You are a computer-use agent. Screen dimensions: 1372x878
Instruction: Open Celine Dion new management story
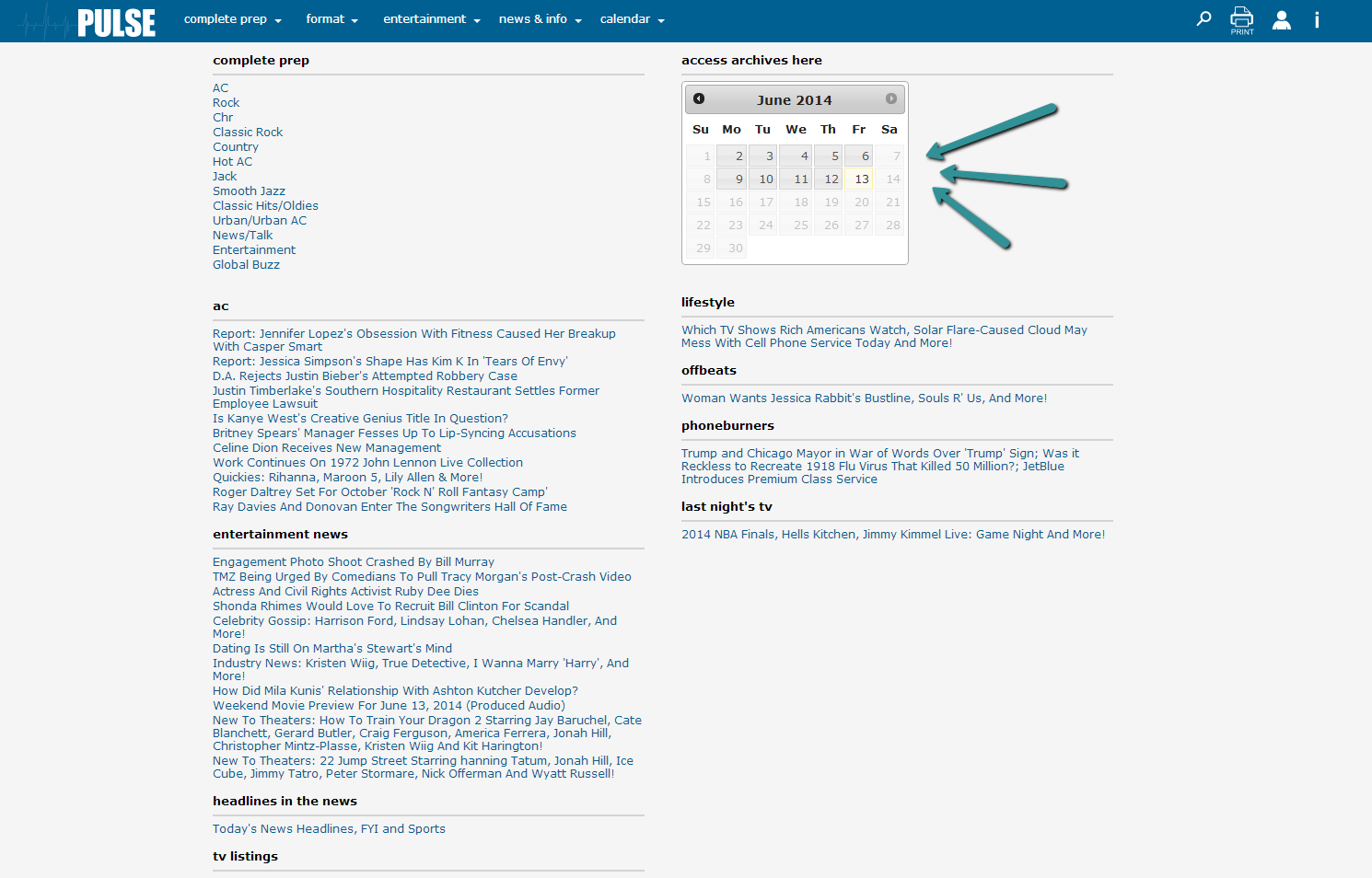[327, 448]
